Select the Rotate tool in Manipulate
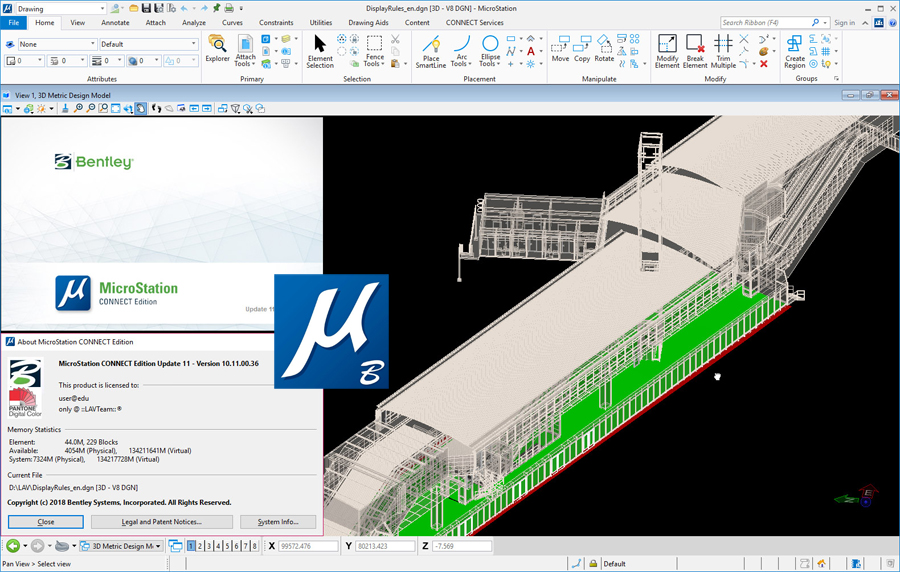The width and height of the screenshot is (900, 572). click(x=604, y=49)
